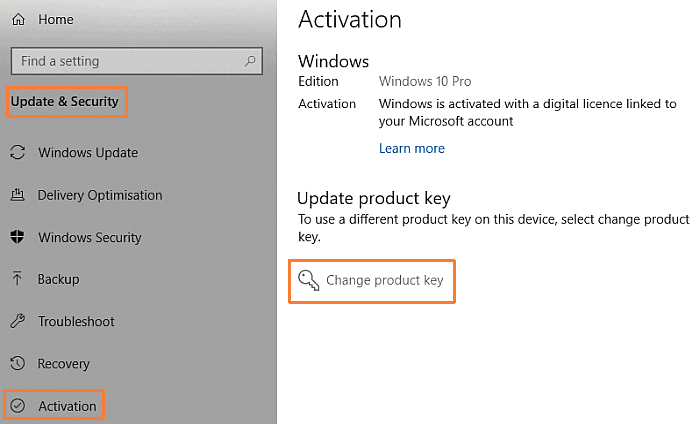Click the Troubleshoot wrench icon
The height and width of the screenshot is (424, 700).
(17, 321)
